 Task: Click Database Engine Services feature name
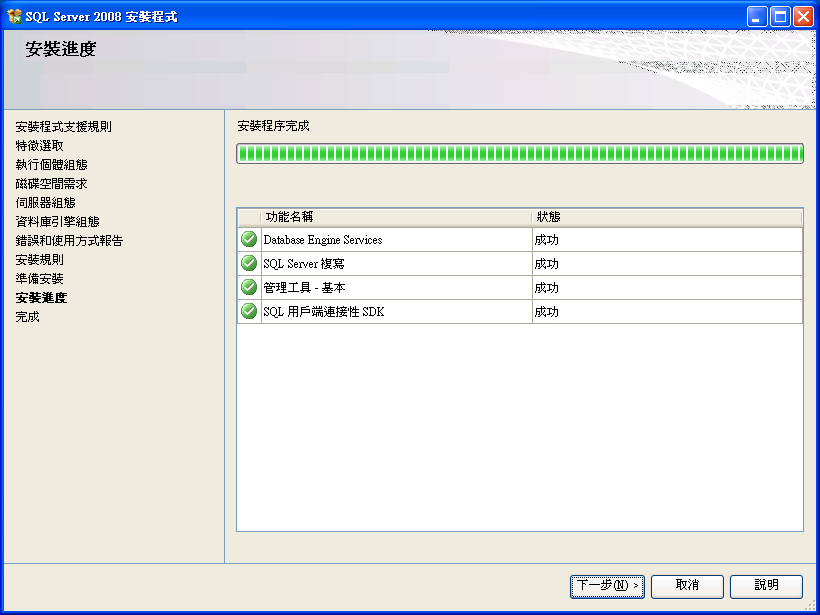(323, 240)
